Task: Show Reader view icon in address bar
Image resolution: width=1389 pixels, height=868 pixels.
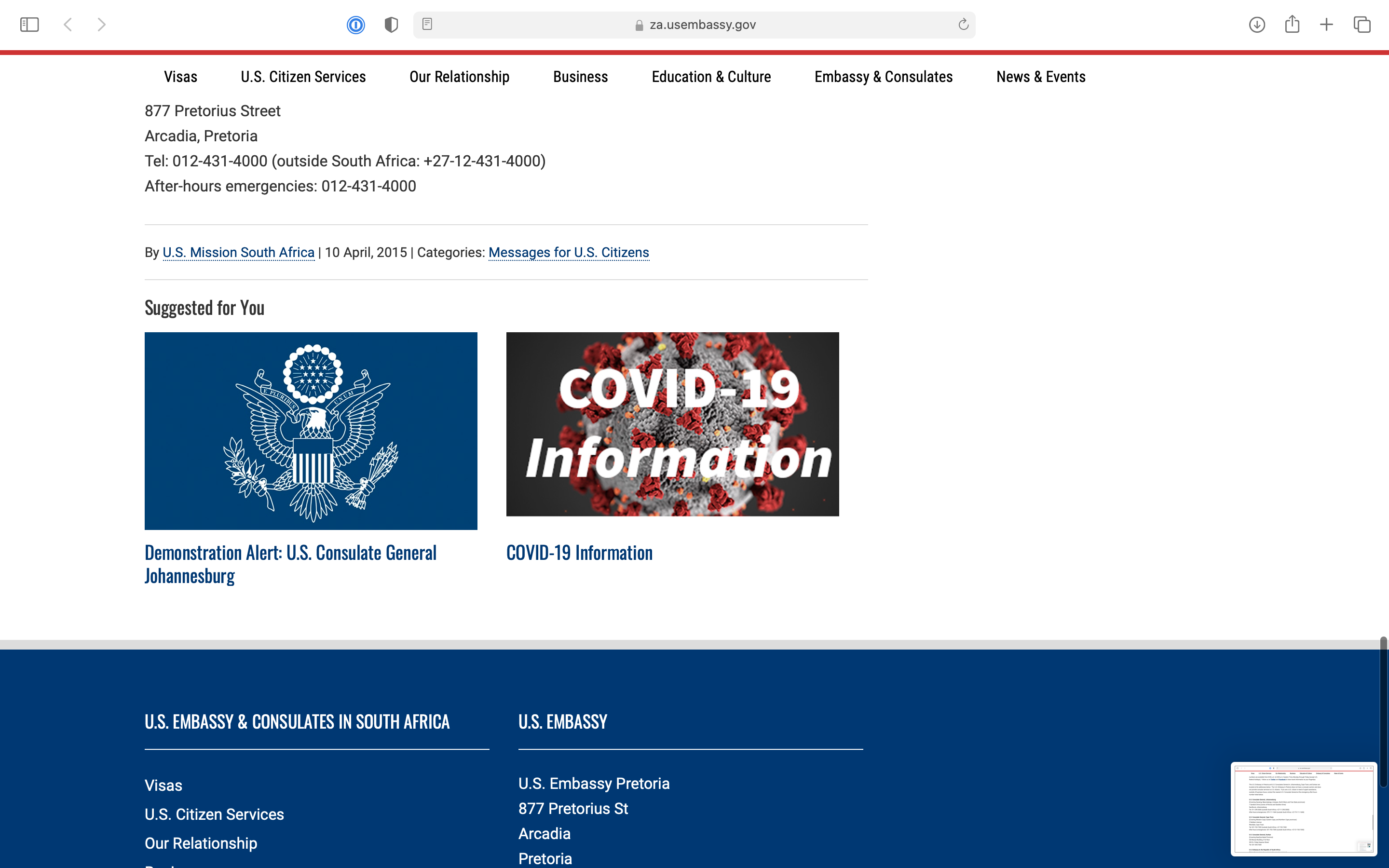Action: pyautogui.click(x=427, y=24)
